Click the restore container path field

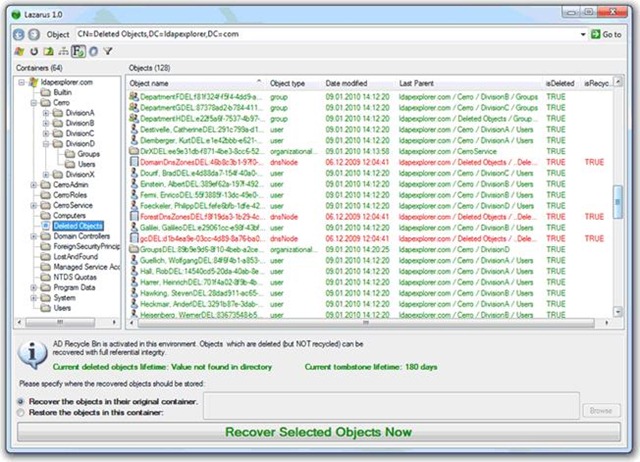pyautogui.click(x=391, y=406)
